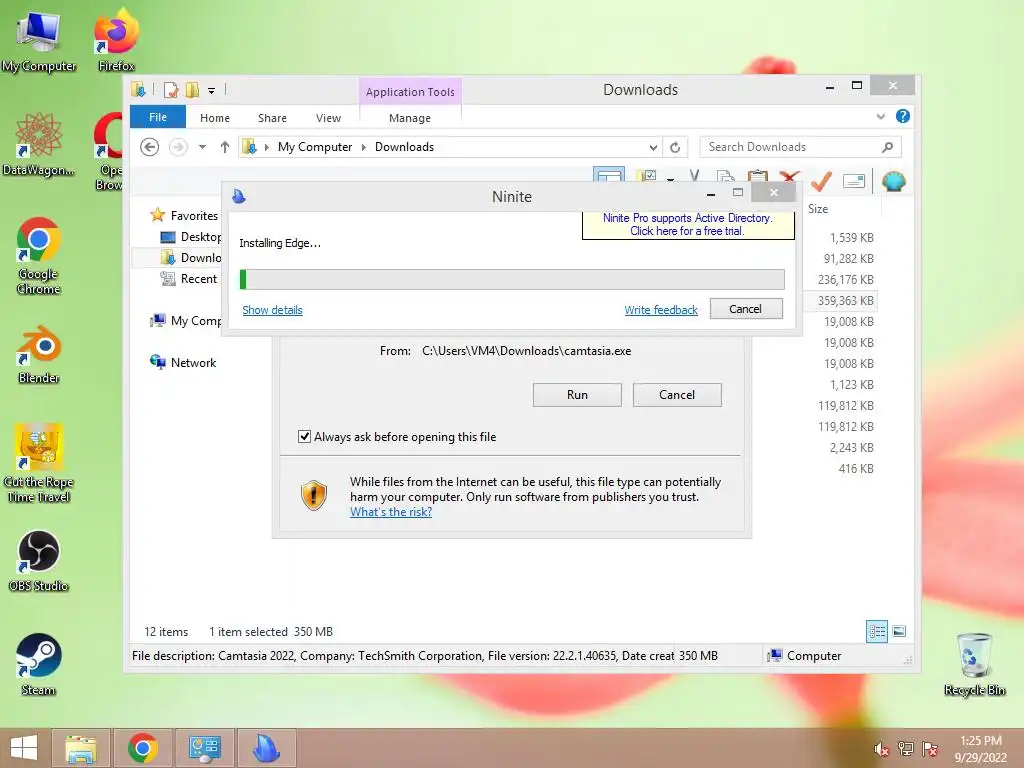Expand the root folder breadcrumb arrow
1024x768 pixels.
point(266,148)
